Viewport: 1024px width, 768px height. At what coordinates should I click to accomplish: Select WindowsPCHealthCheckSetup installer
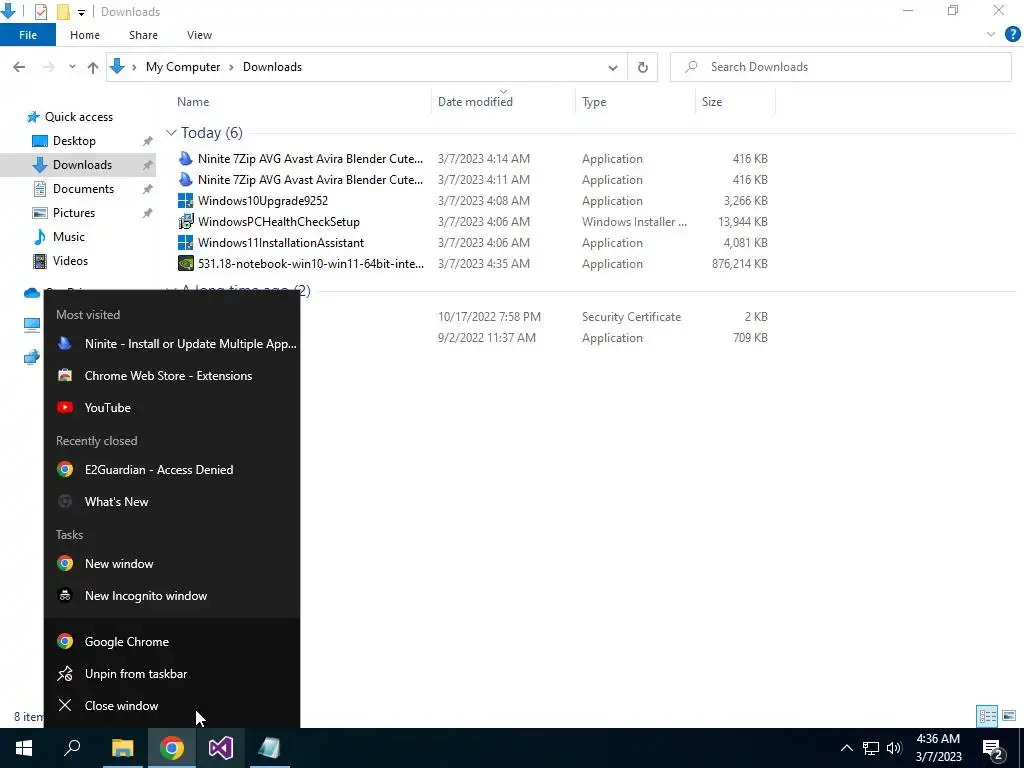(x=279, y=222)
